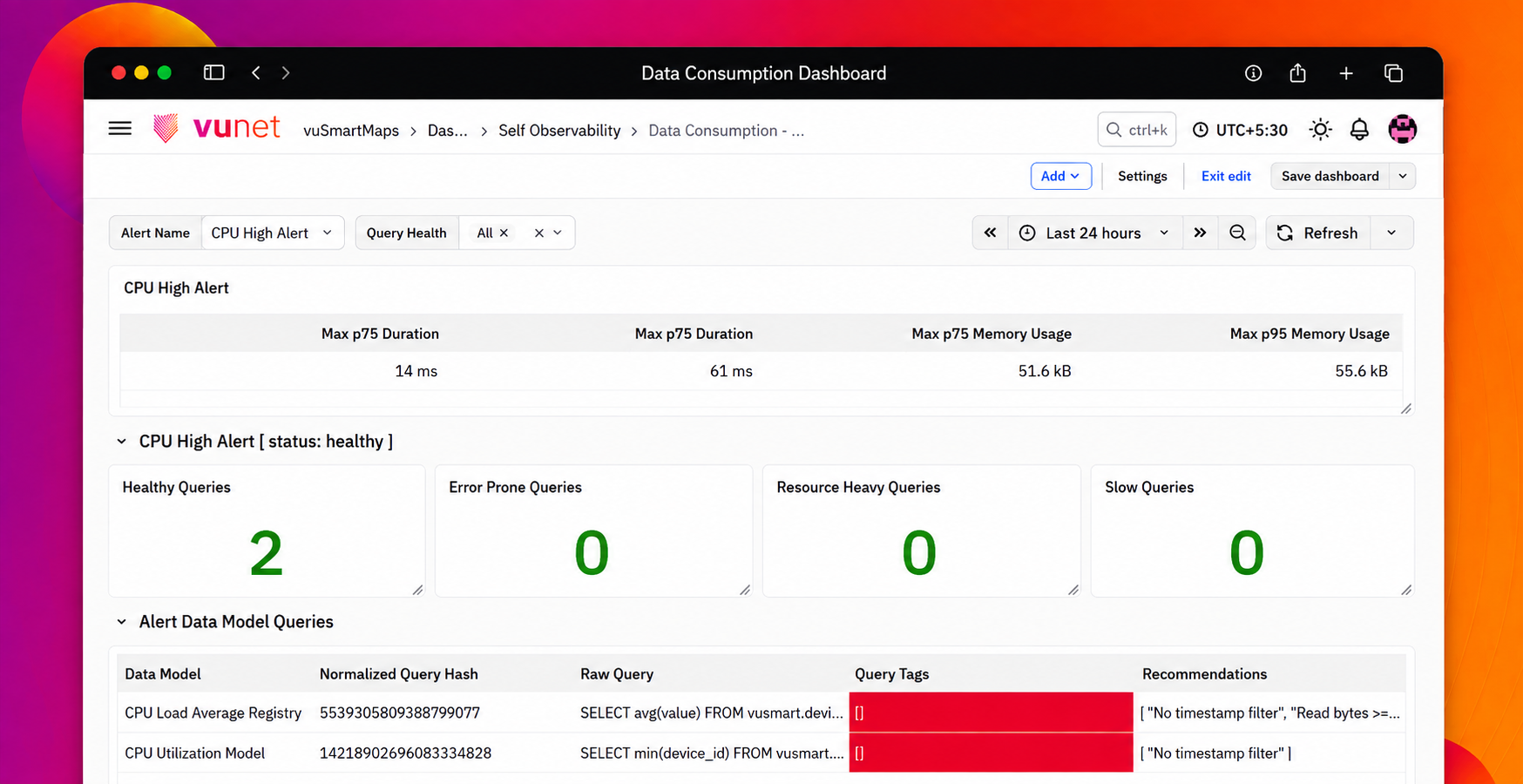The height and width of the screenshot is (784, 1523).
Task: Open the browser share icon
Action: [x=1297, y=73]
